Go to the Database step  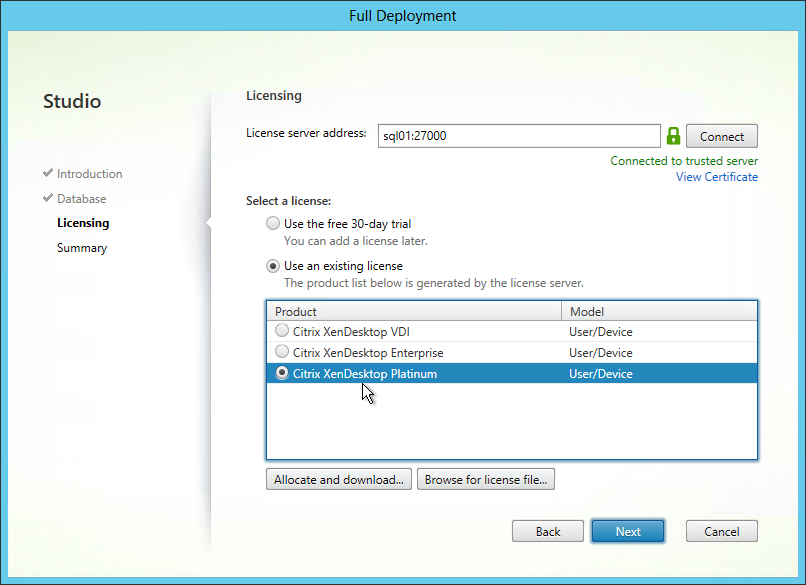82,198
